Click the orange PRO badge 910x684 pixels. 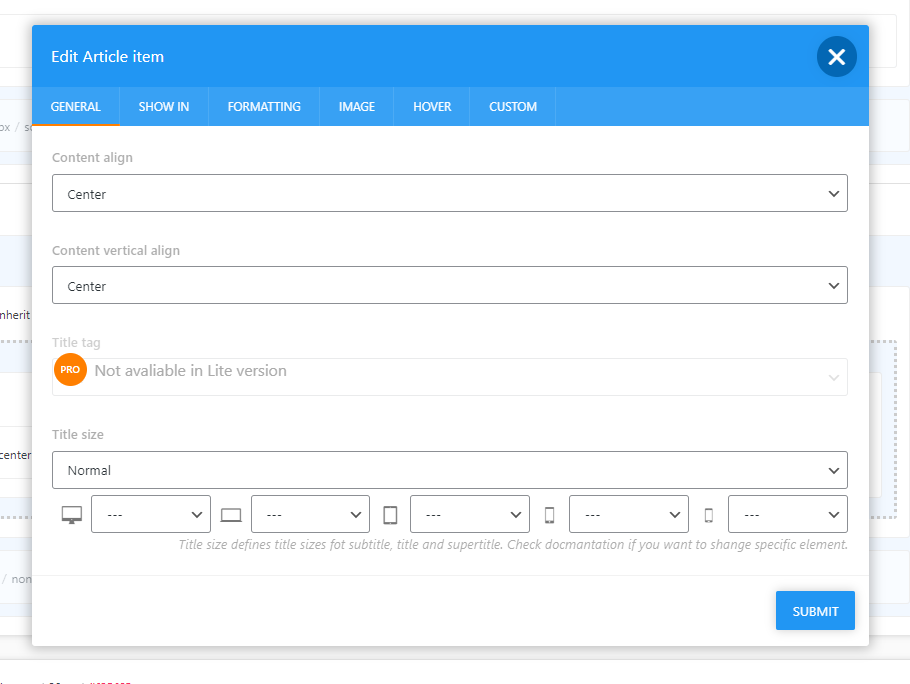pos(70,370)
